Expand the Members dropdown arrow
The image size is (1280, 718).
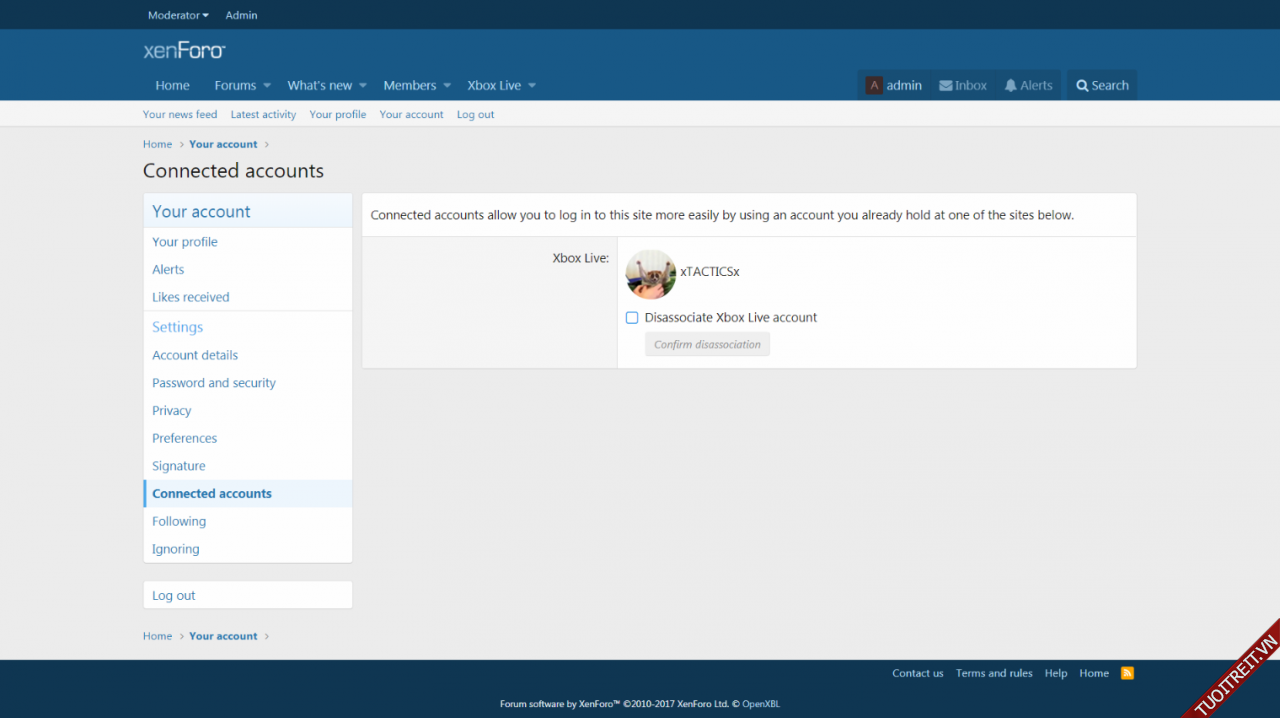tap(447, 86)
